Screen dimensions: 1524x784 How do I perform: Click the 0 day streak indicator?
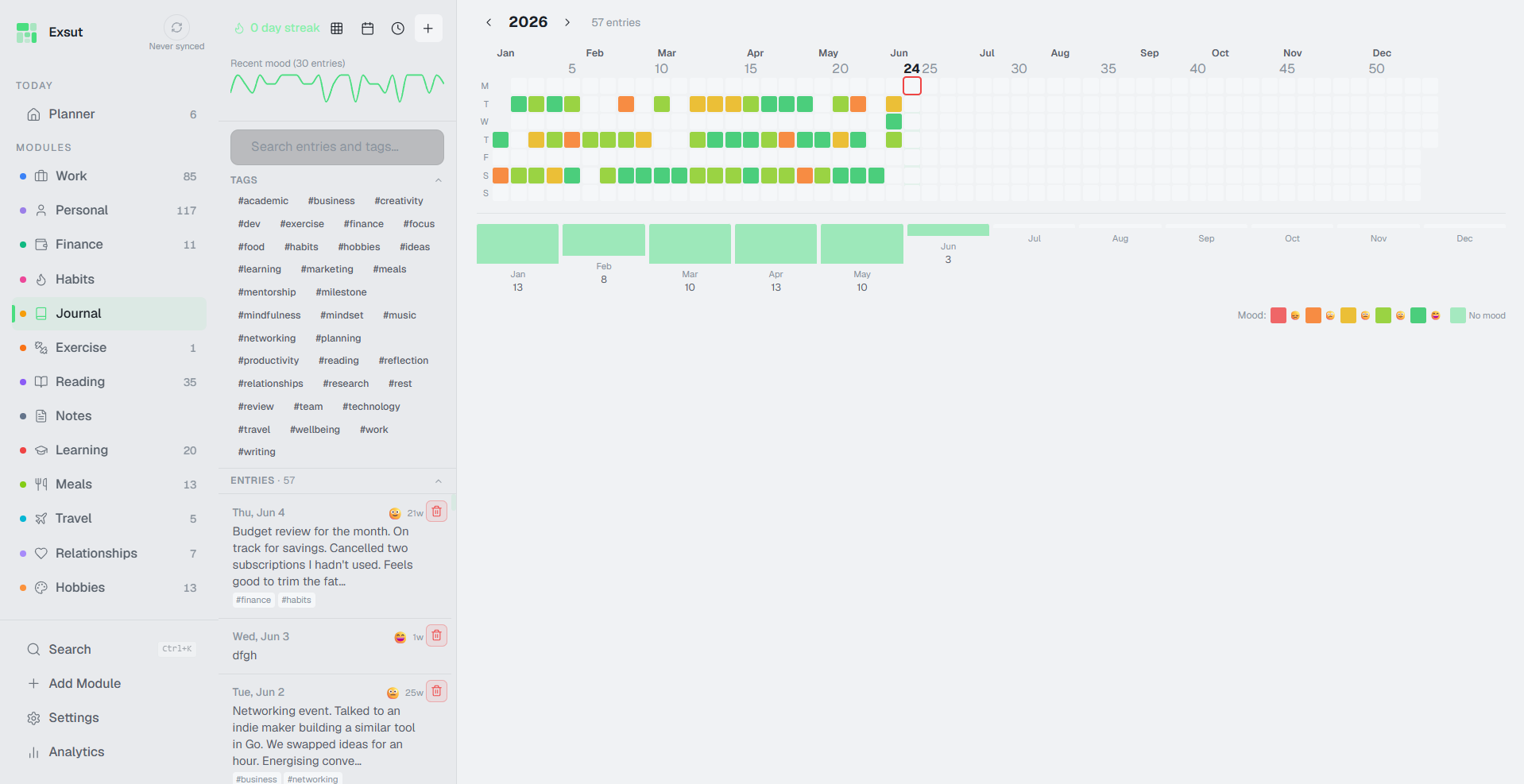pyautogui.click(x=277, y=28)
